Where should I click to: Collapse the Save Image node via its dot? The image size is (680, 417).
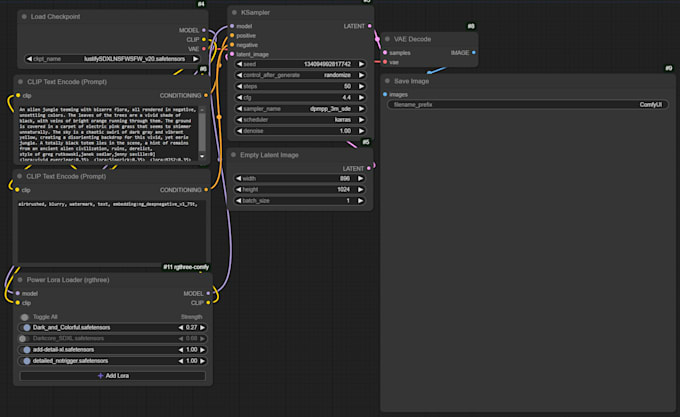click(387, 81)
